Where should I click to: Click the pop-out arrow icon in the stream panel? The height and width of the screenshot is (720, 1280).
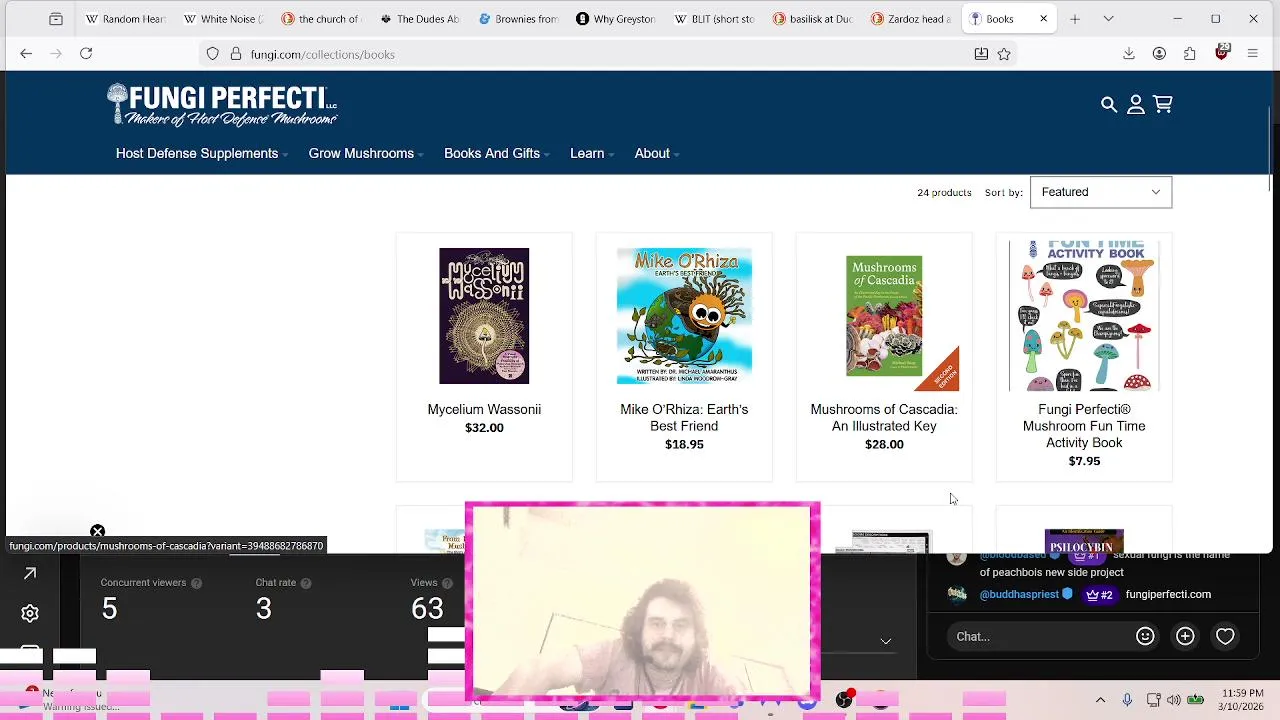click(30, 573)
